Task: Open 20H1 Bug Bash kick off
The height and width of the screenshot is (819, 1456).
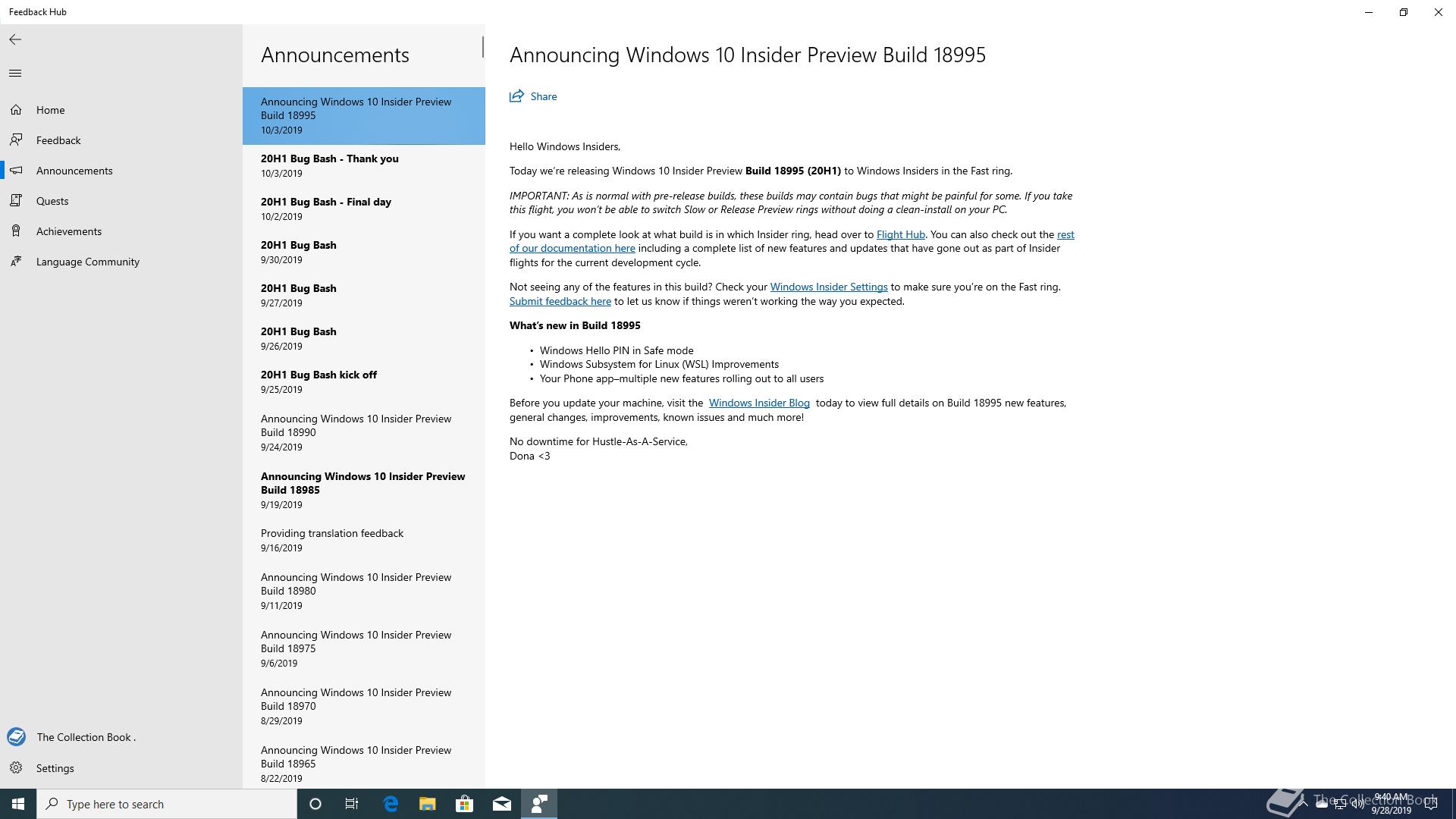Action: (364, 382)
